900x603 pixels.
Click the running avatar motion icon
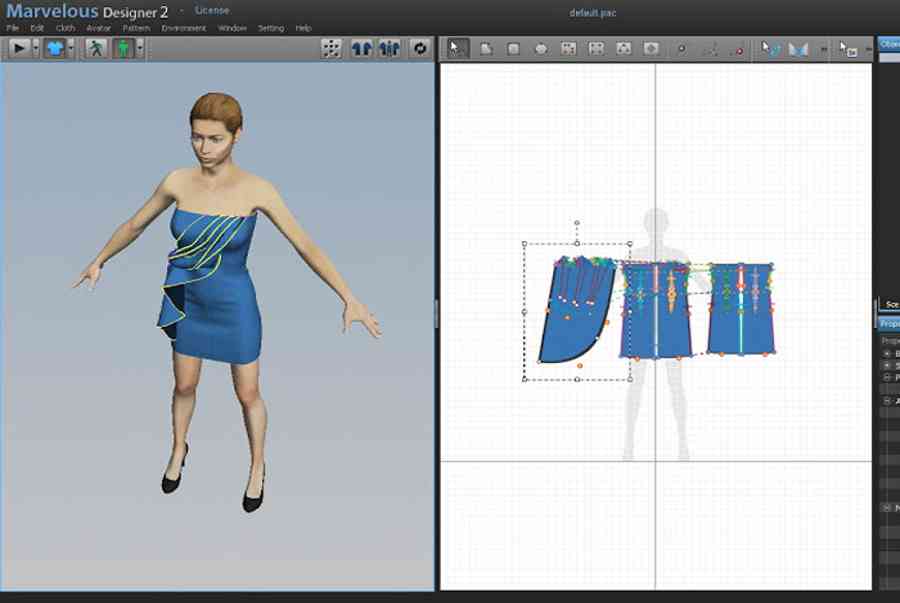(96, 48)
